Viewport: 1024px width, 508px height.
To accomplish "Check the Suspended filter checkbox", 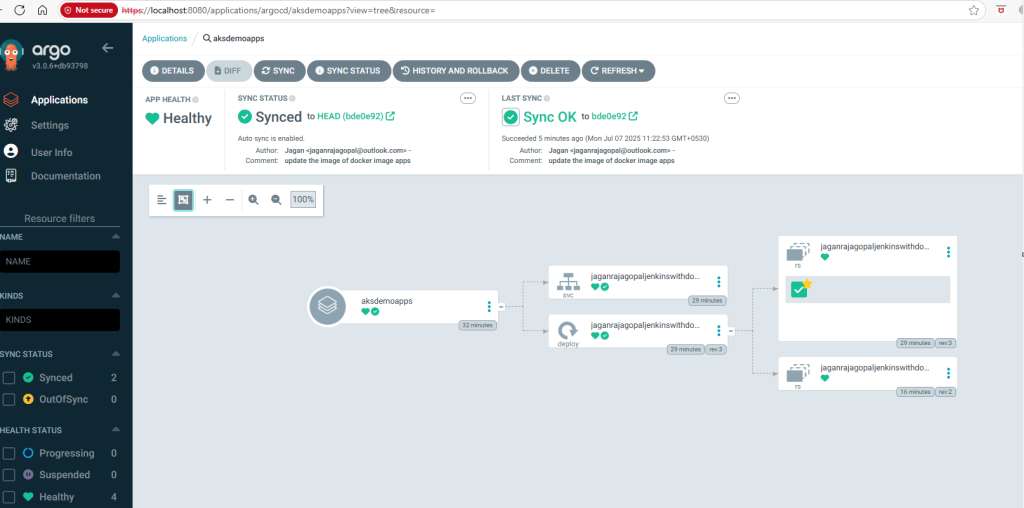I will 8,475.
